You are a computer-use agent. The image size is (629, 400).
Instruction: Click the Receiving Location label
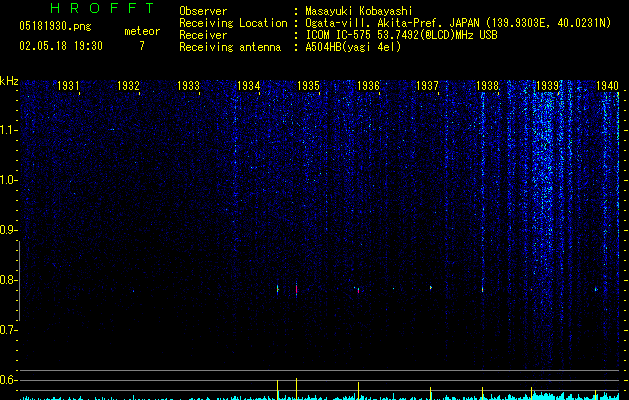pos(233,23)
